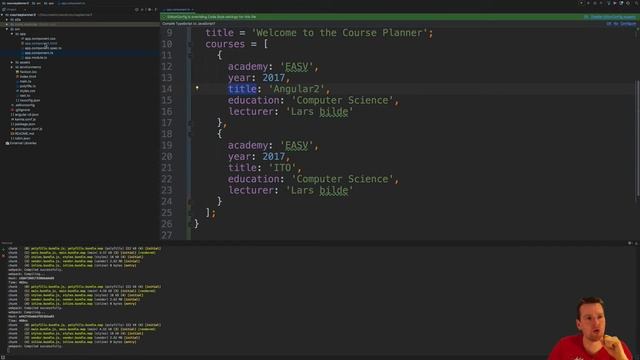Click the highlighted 'title' key on line 14

coord(242,89)
